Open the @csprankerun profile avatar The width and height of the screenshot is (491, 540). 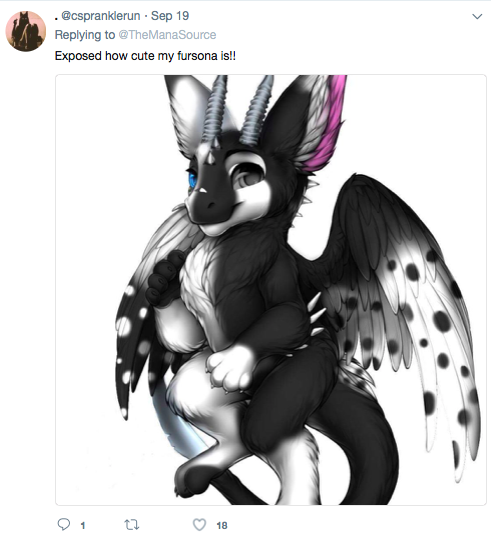point(26,31)
